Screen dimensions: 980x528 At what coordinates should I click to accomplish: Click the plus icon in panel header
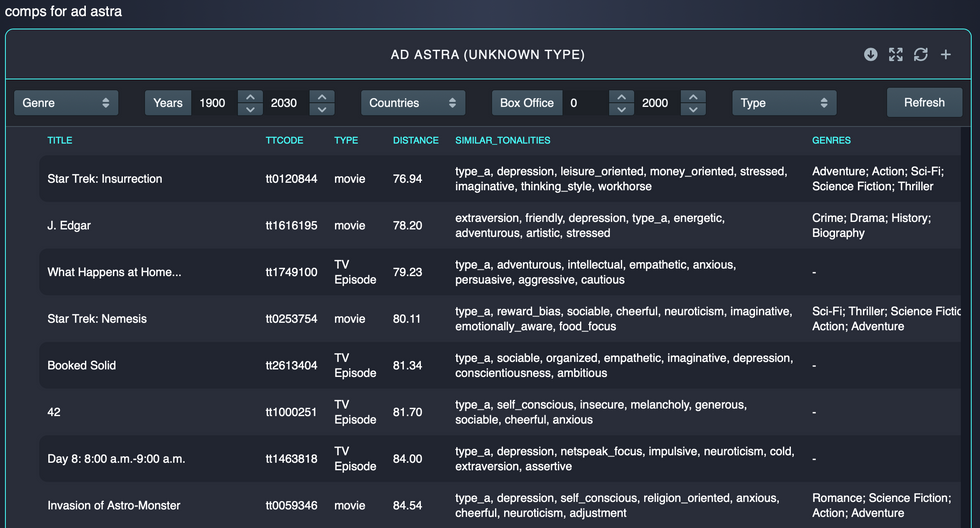tap(946, 54)
